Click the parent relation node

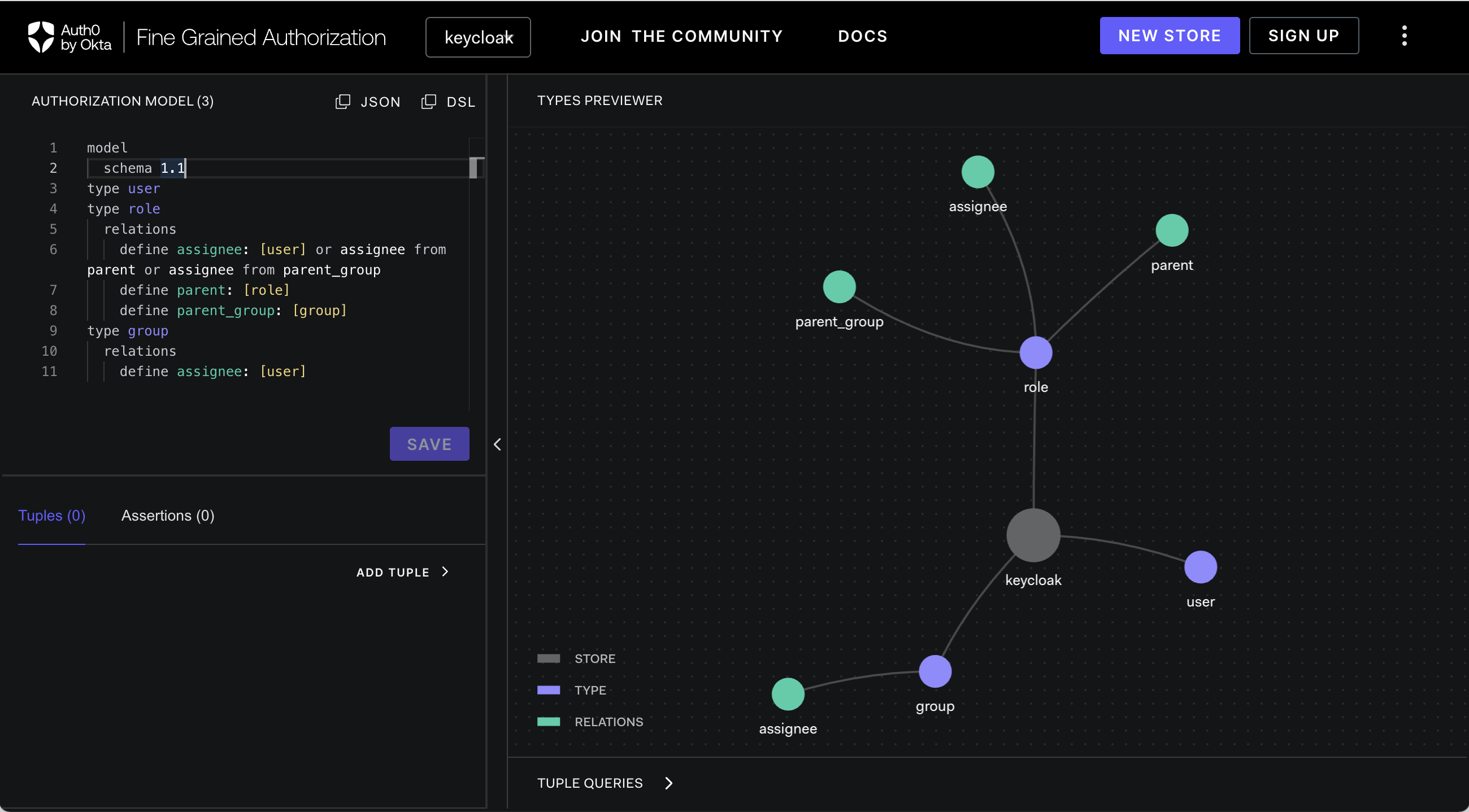[x=1171, y=230]
